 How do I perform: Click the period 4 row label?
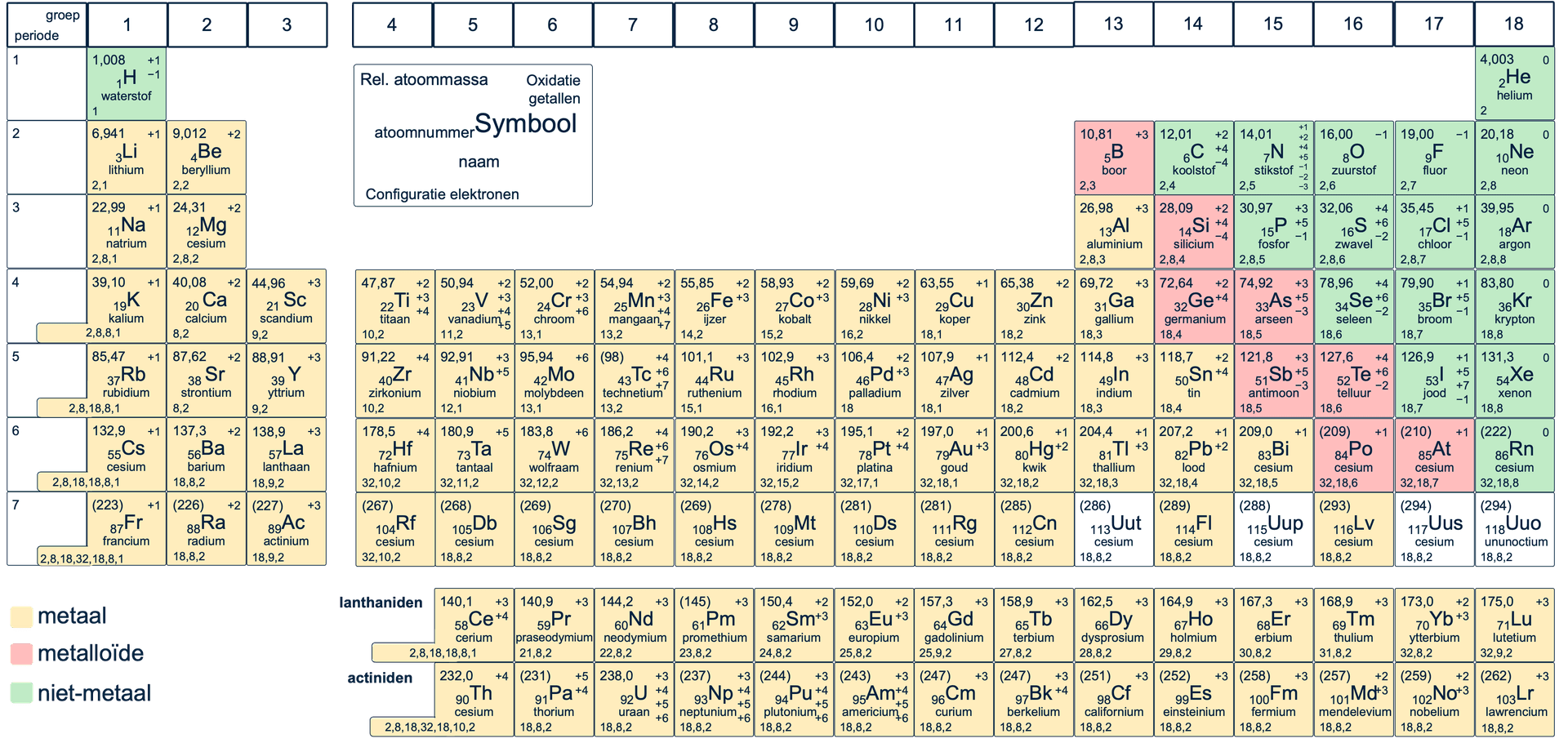click(16, 283)
